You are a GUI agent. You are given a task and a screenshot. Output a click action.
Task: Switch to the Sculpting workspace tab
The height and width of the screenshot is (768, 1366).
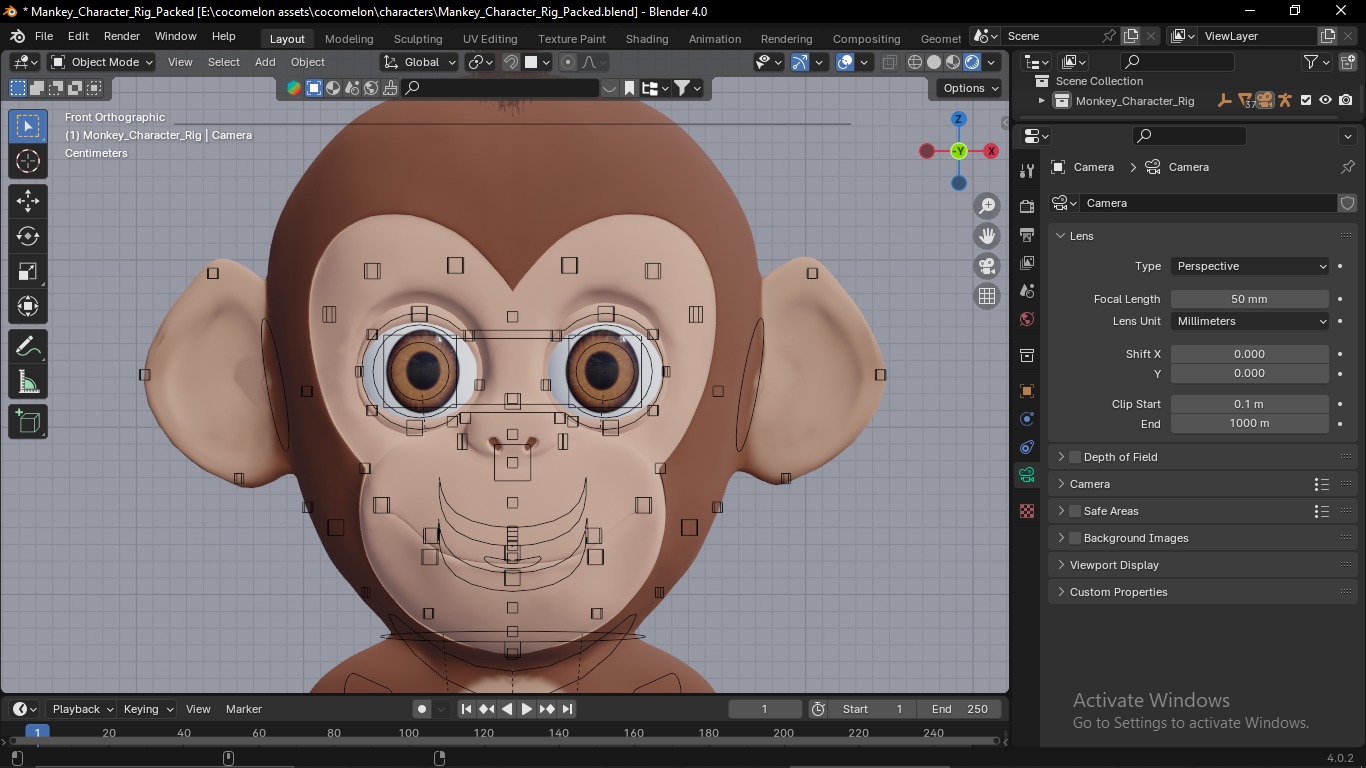(418, 39)
